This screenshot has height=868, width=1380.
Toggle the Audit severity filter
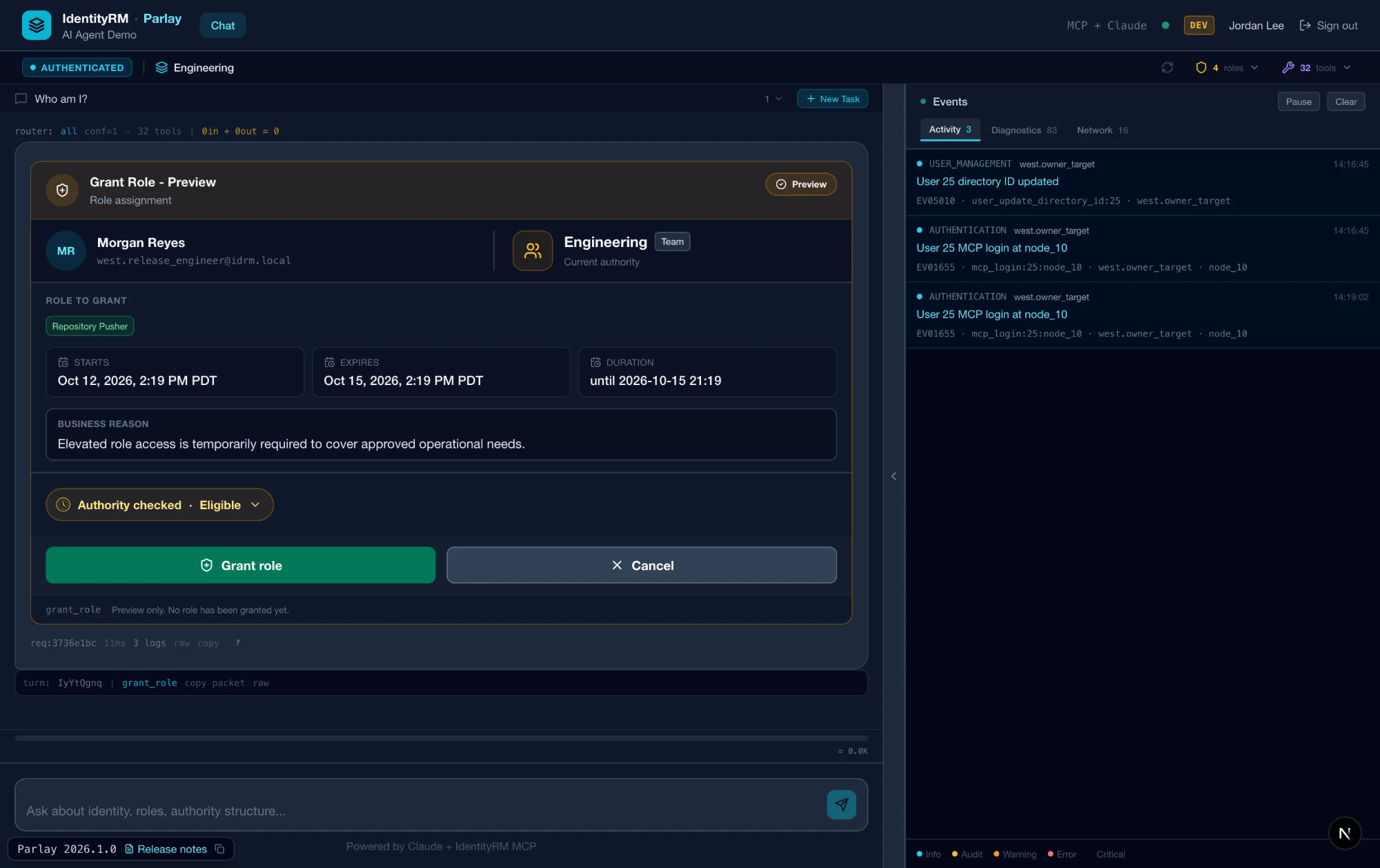(967, 854)
